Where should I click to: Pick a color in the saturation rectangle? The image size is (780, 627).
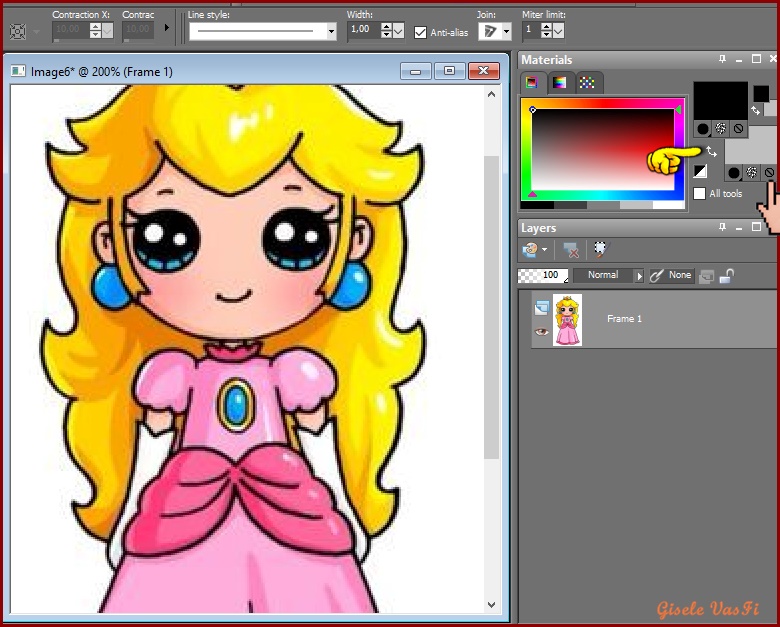tap(603, 149)
